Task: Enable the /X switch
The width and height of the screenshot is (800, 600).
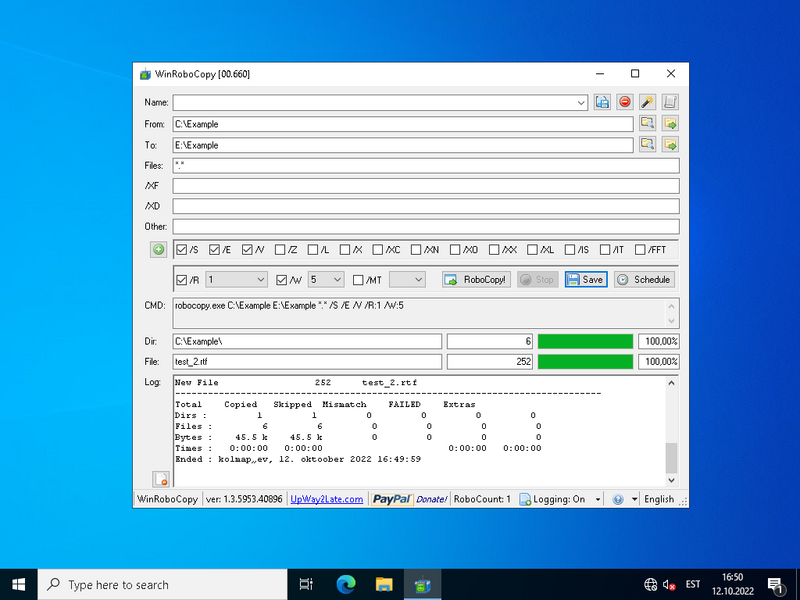Action: [x=345, y=249]
